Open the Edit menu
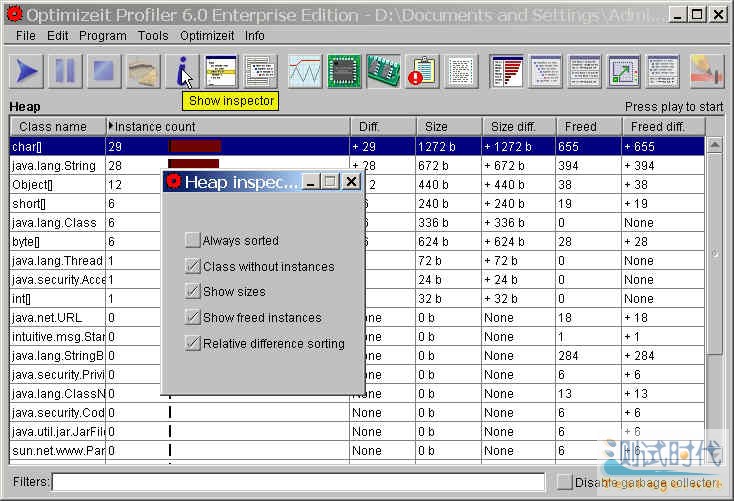Viewport: 734px width, 501px height. (x=58, y=36)
